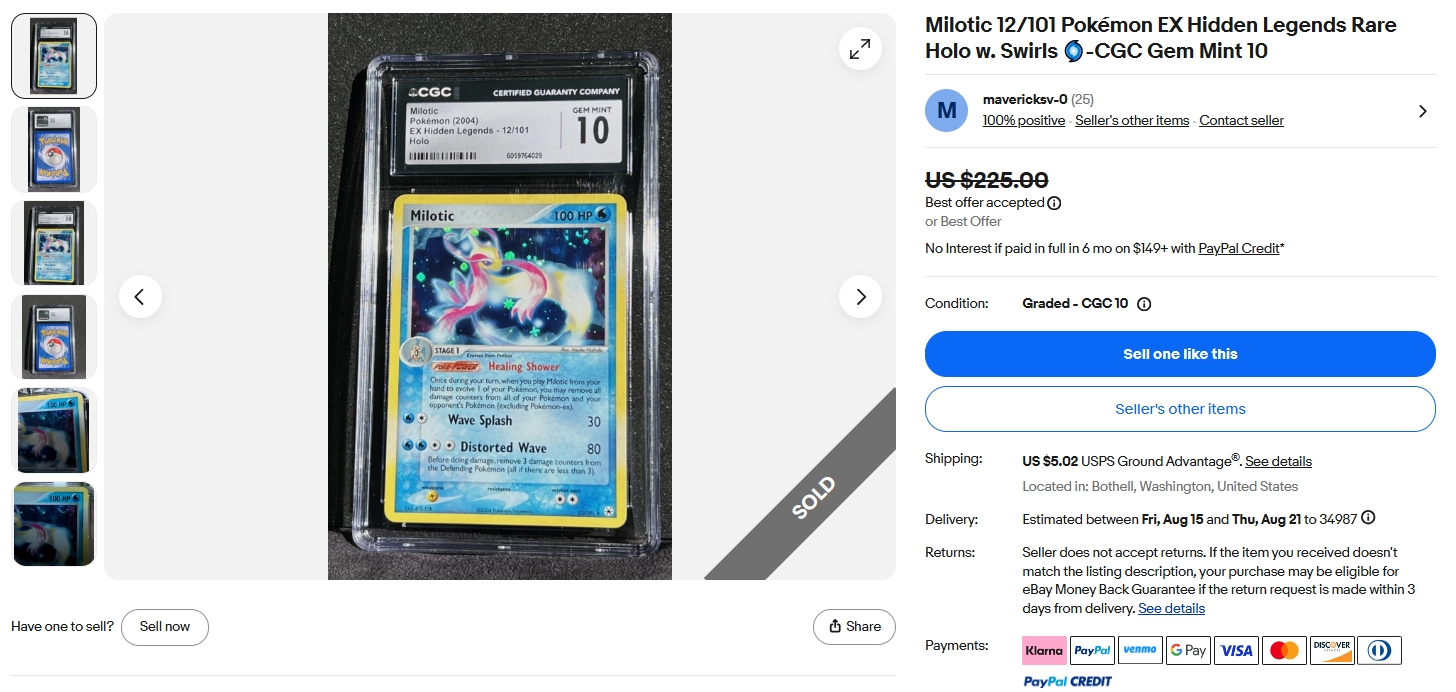The height and width of the screenshot is (692, 1456).
Task: Click the Klarna payment icon
Action: 1044,650
